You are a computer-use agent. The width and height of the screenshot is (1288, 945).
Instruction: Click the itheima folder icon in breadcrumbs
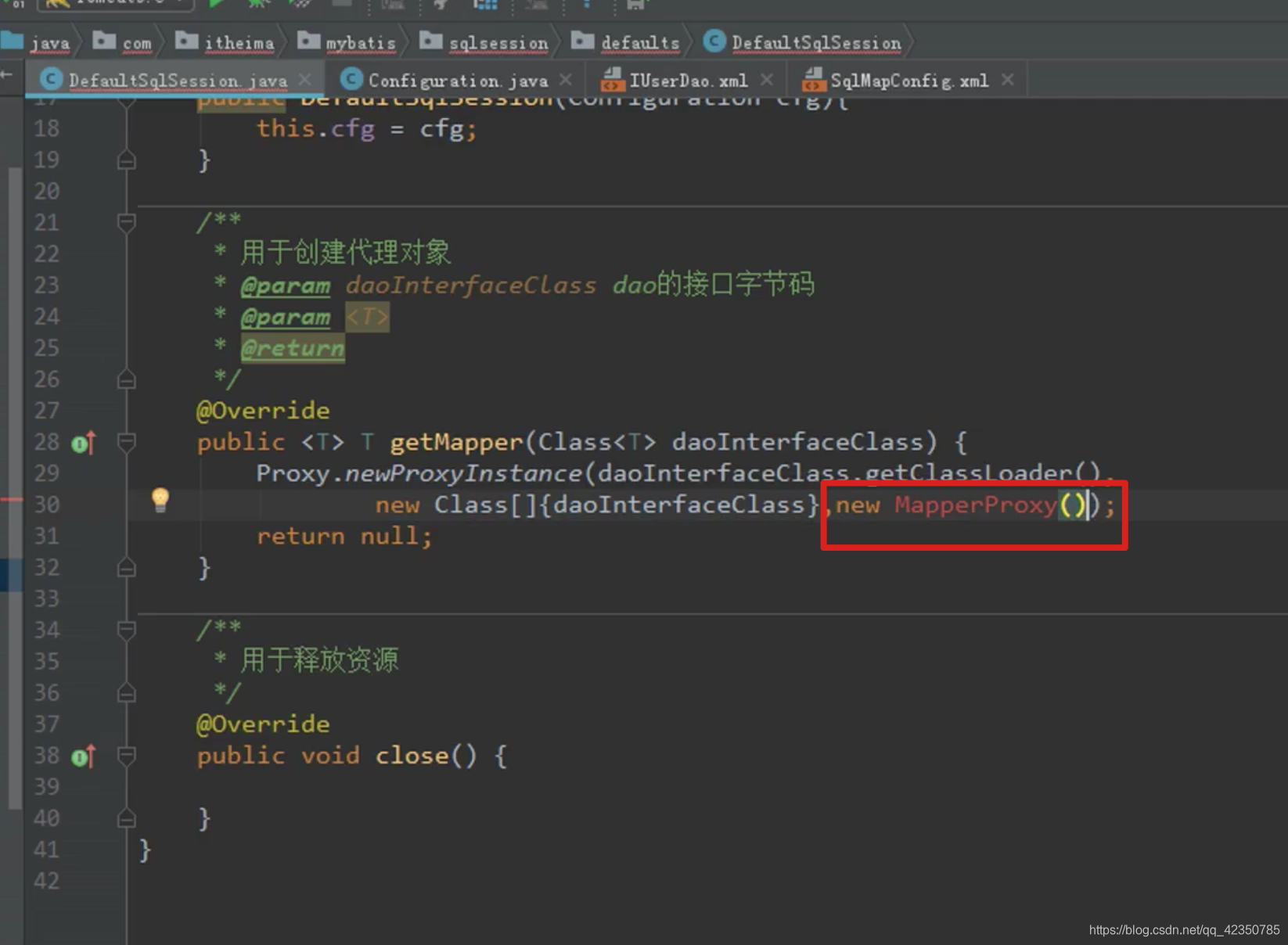pyautogui.click(x=186, y=40)
